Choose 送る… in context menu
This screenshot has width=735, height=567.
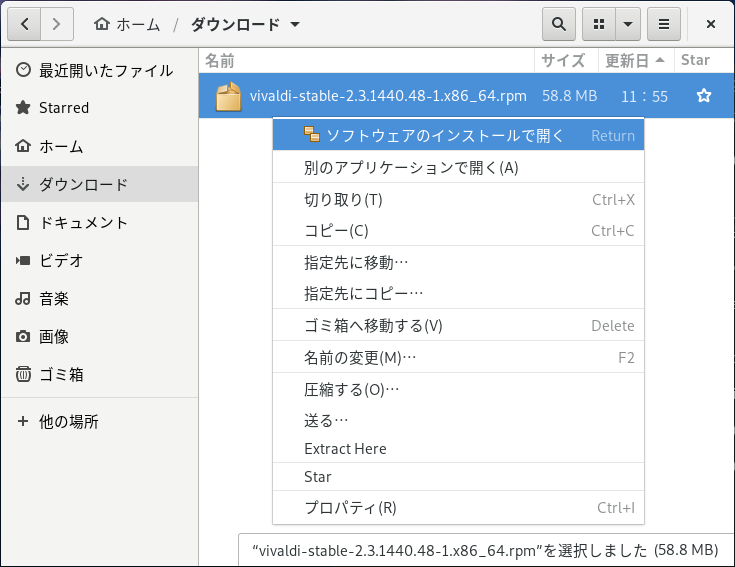click(458, 420)
